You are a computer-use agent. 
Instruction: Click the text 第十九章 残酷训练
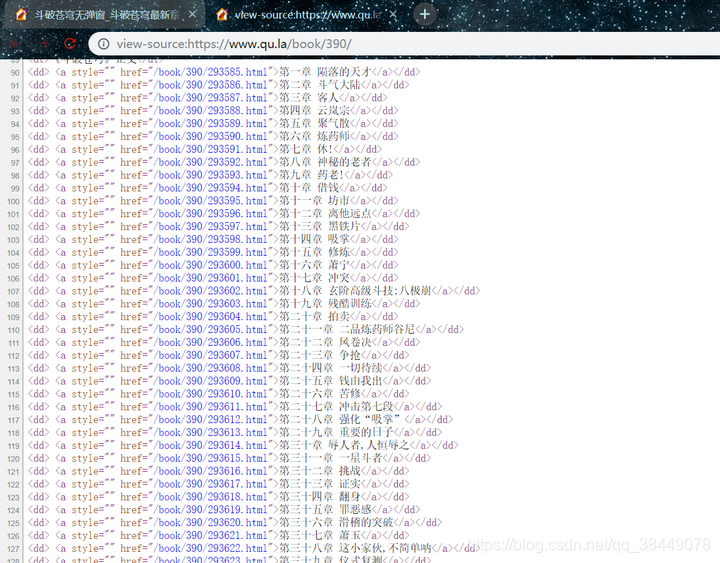pos(325,304)
